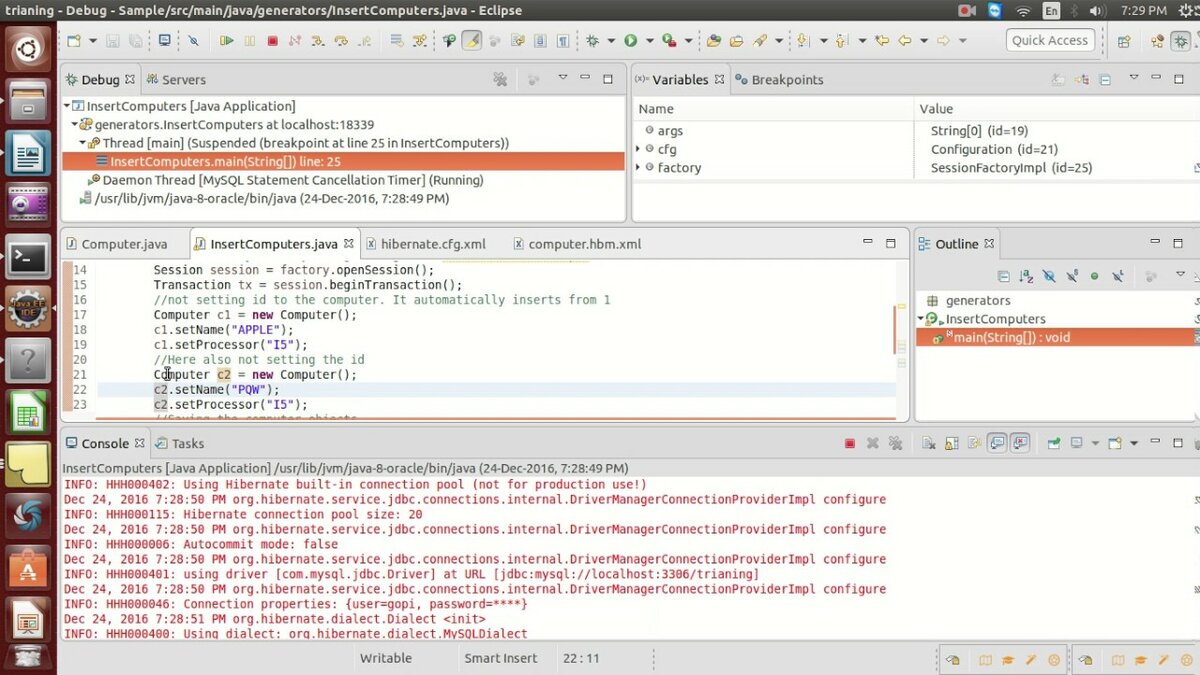Step Into the current statement
The height and width of the screenshot is (675, 1200).
click(x=318, y=40)
